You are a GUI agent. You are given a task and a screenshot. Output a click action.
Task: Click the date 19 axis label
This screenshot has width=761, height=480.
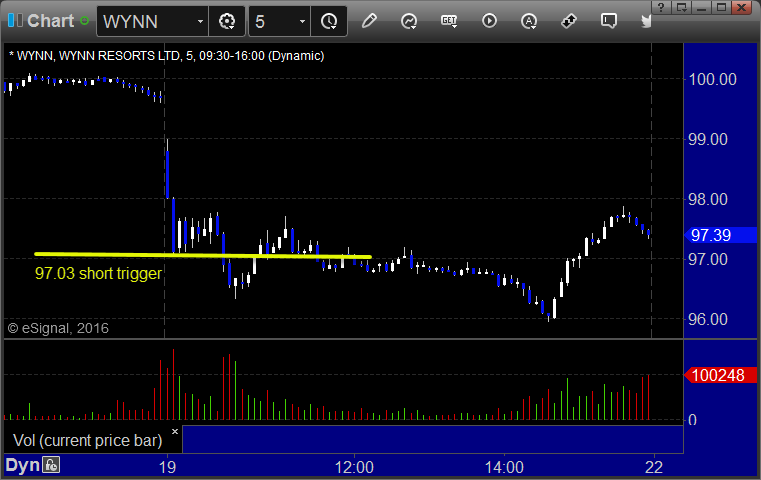click(167, 467)
